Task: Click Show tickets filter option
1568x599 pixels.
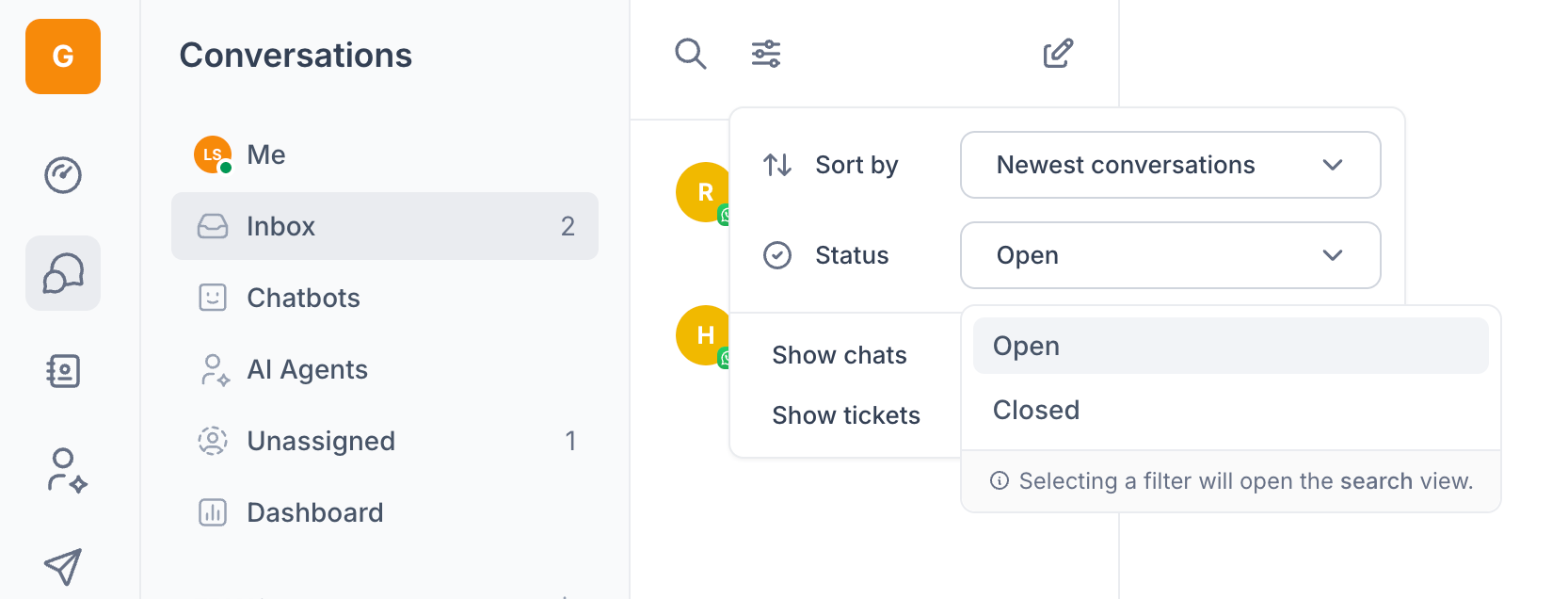Action: [846, 415]
